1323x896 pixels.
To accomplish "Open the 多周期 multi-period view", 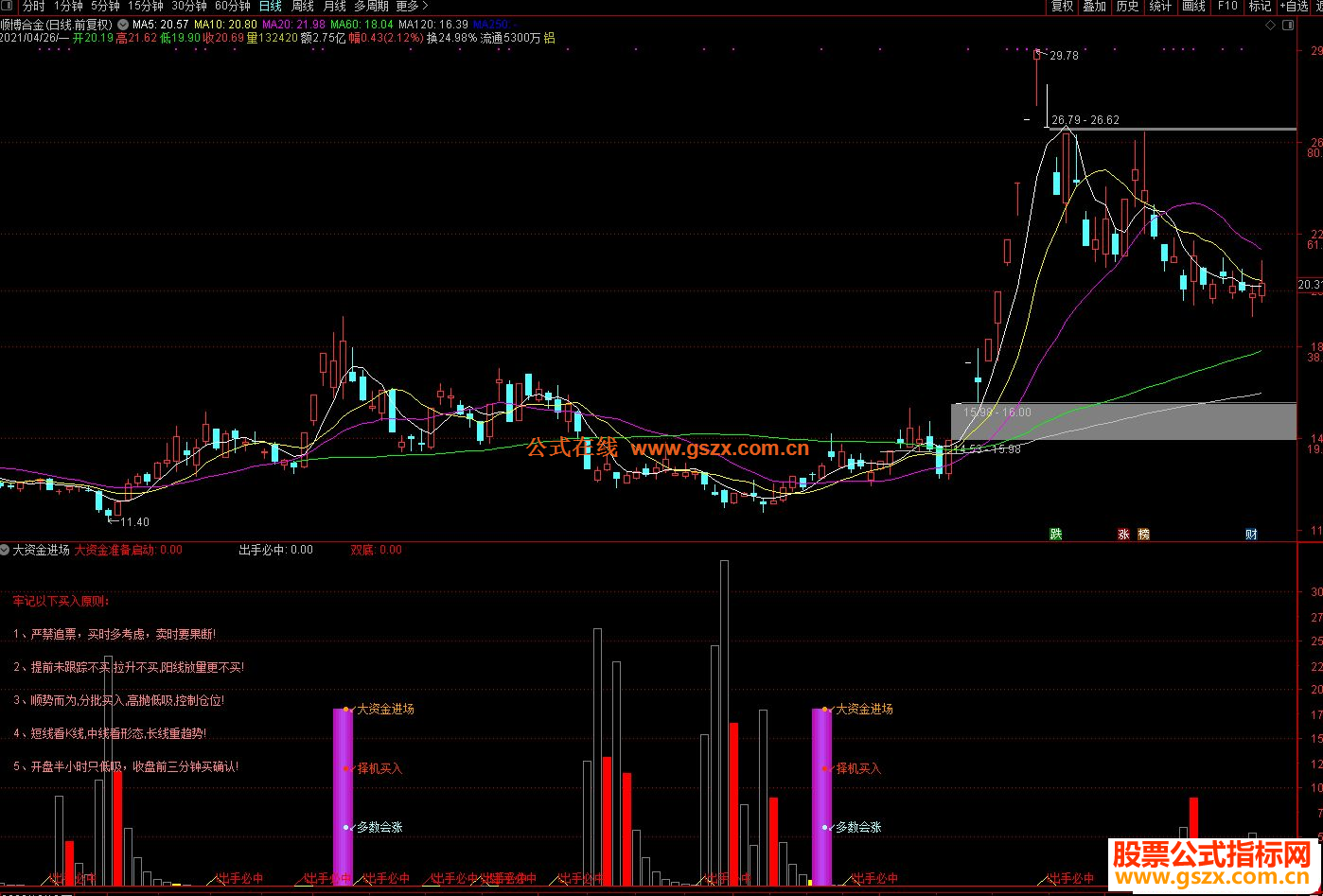I will click(x=371, y=6).
